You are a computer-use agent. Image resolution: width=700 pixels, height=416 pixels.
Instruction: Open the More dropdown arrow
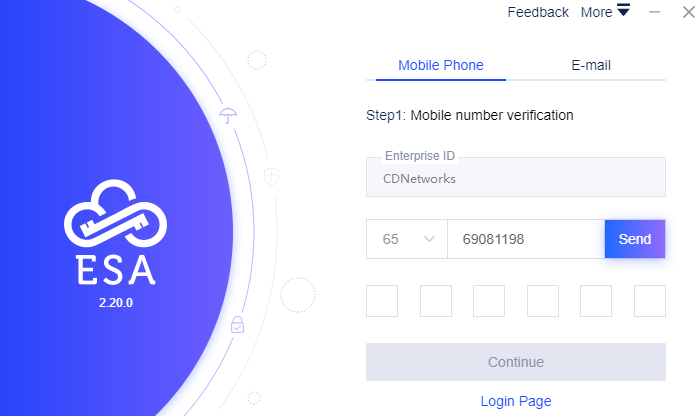623,10
